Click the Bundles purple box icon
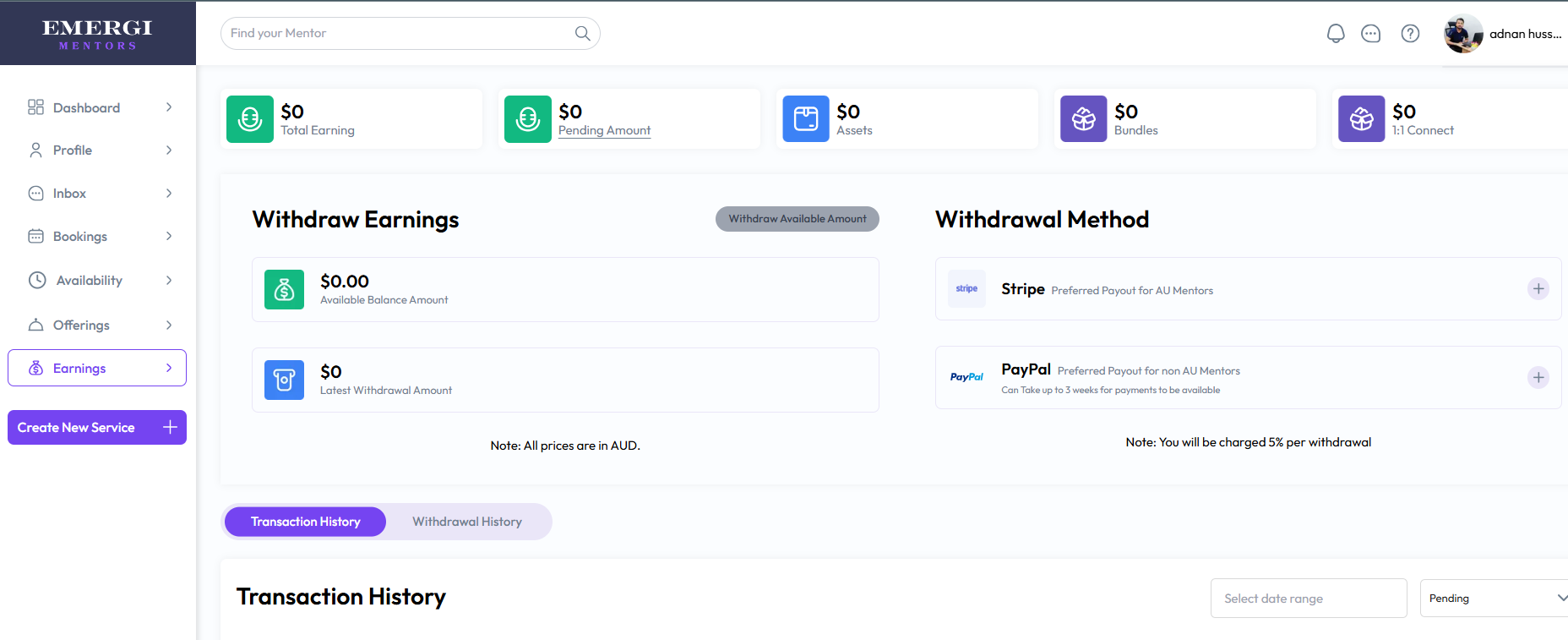 coord(1084,119)
